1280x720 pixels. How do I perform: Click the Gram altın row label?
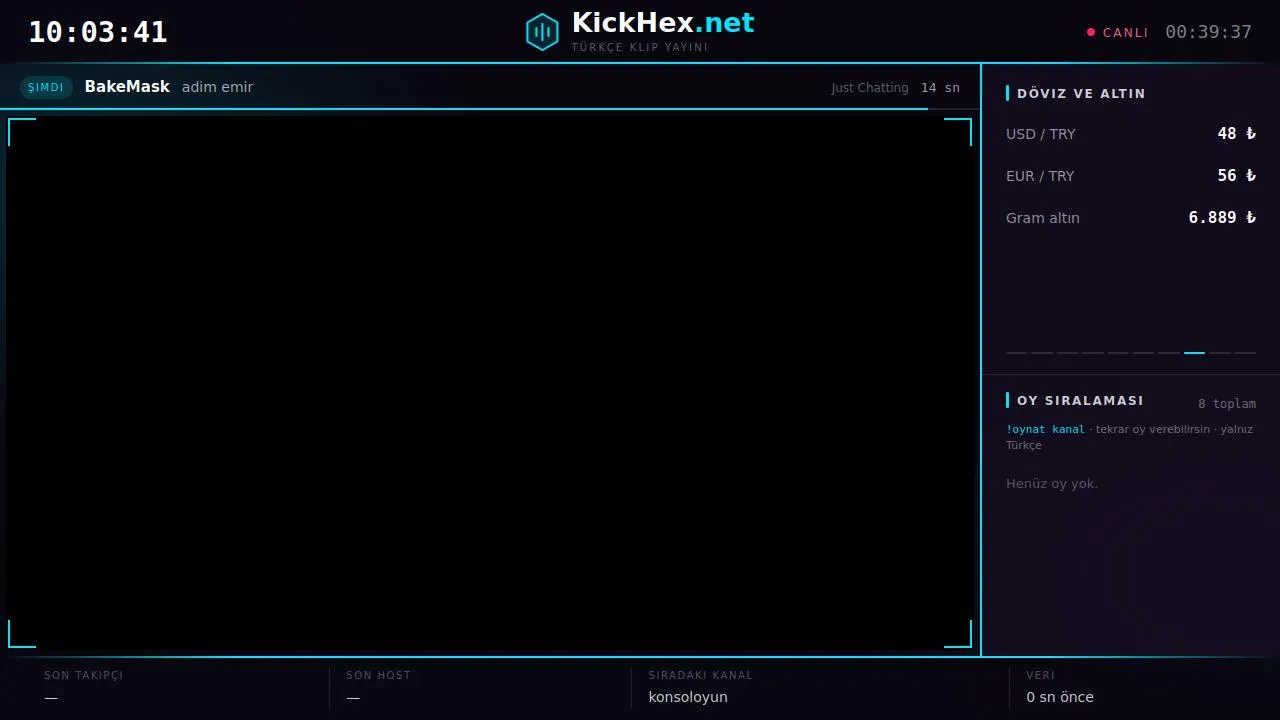pos(1043,218)
